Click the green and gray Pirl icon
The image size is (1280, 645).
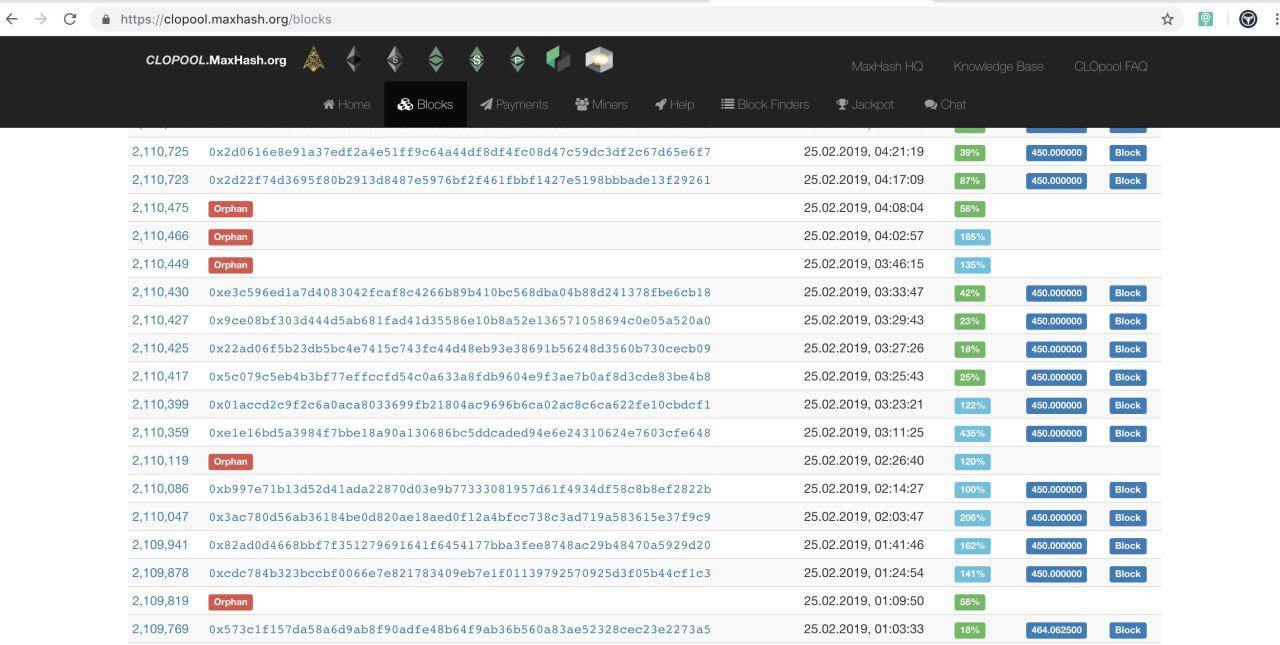[558, 60]
